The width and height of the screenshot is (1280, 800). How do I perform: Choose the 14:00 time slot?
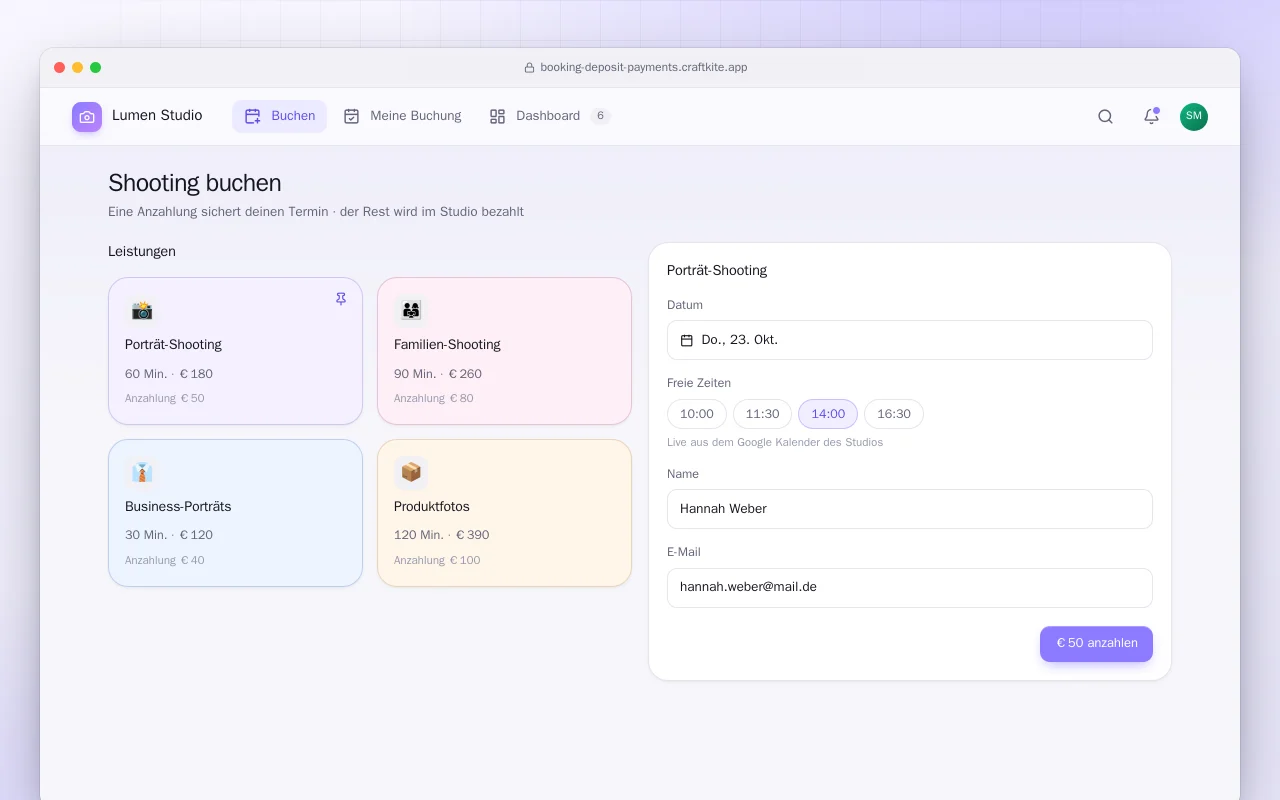(828, 414)
